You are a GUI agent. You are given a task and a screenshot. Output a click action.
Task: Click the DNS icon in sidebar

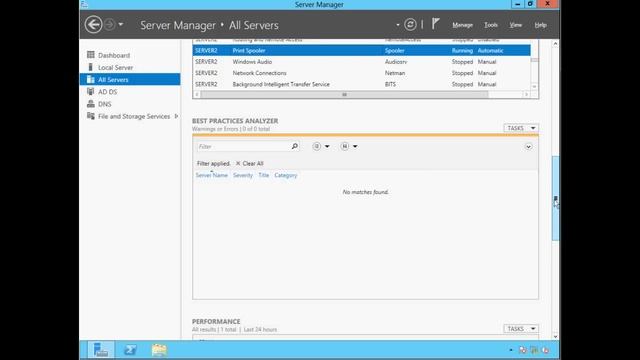click(91, 104)
